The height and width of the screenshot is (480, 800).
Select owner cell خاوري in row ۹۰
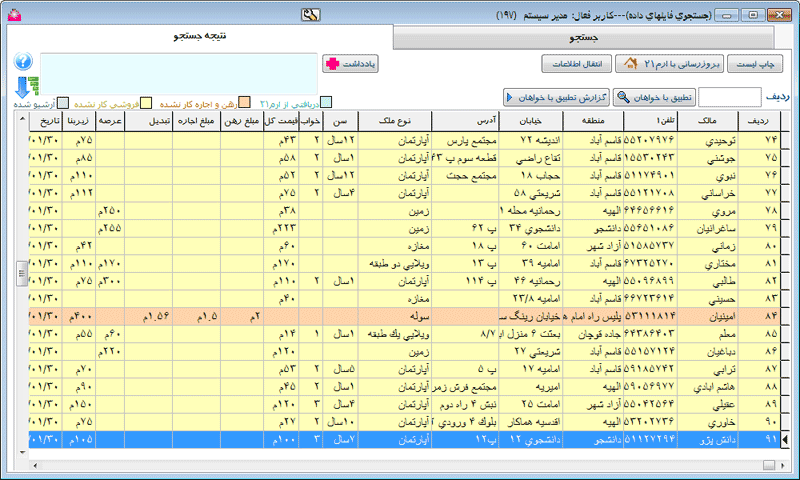707,422
